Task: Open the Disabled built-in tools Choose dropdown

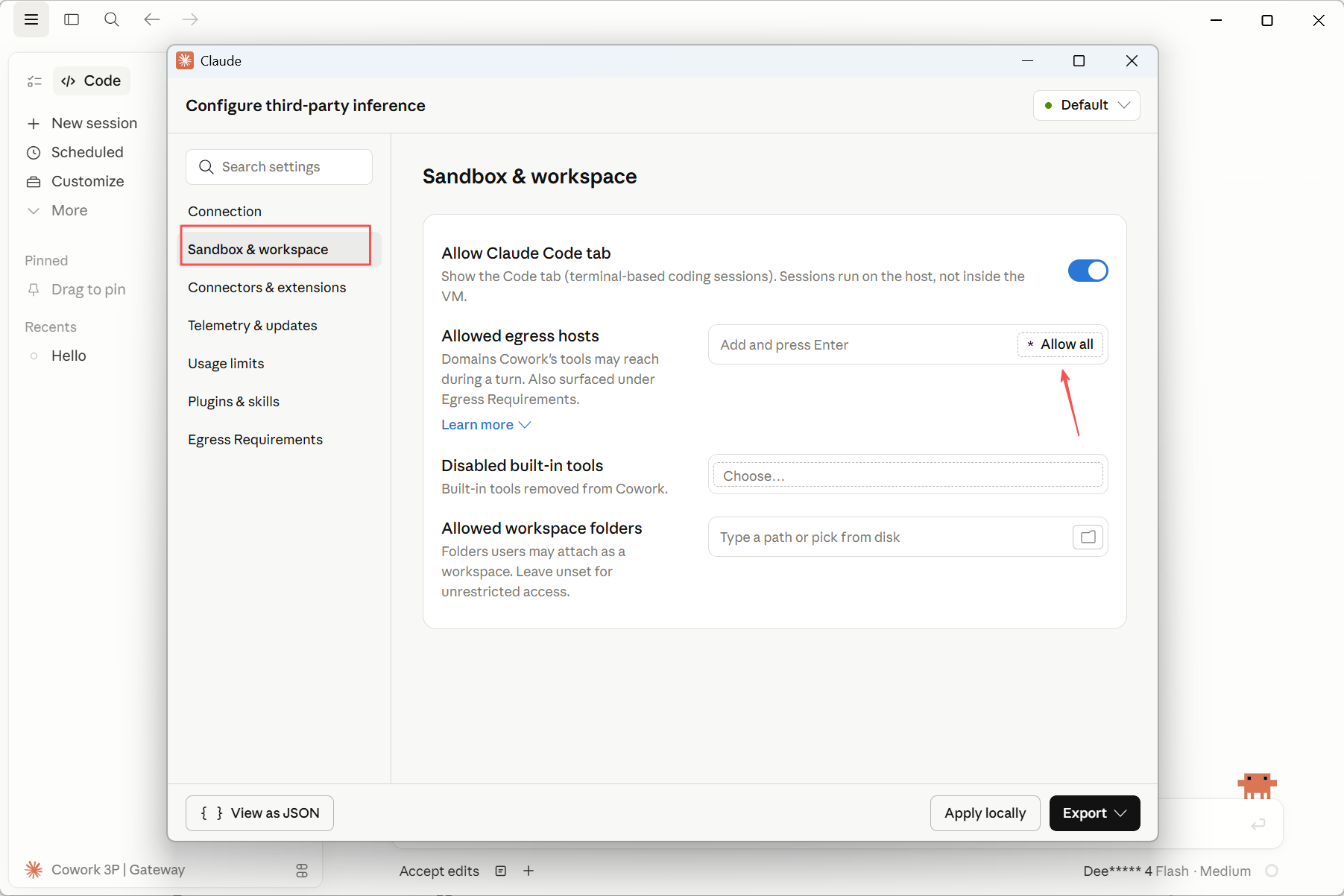Action: tap(908, 475)
